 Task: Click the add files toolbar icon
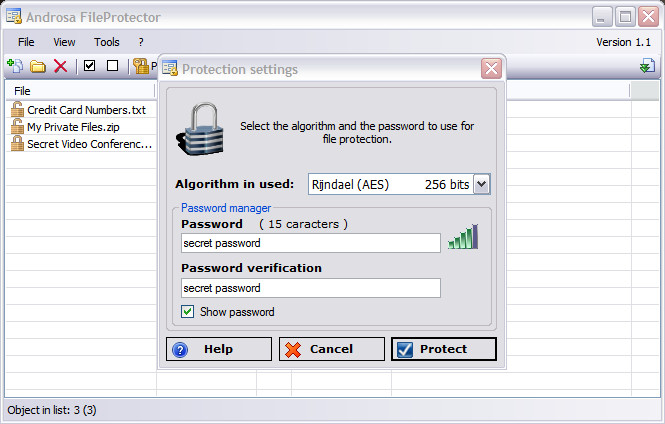pyautogui.click(x=15, y=66)
